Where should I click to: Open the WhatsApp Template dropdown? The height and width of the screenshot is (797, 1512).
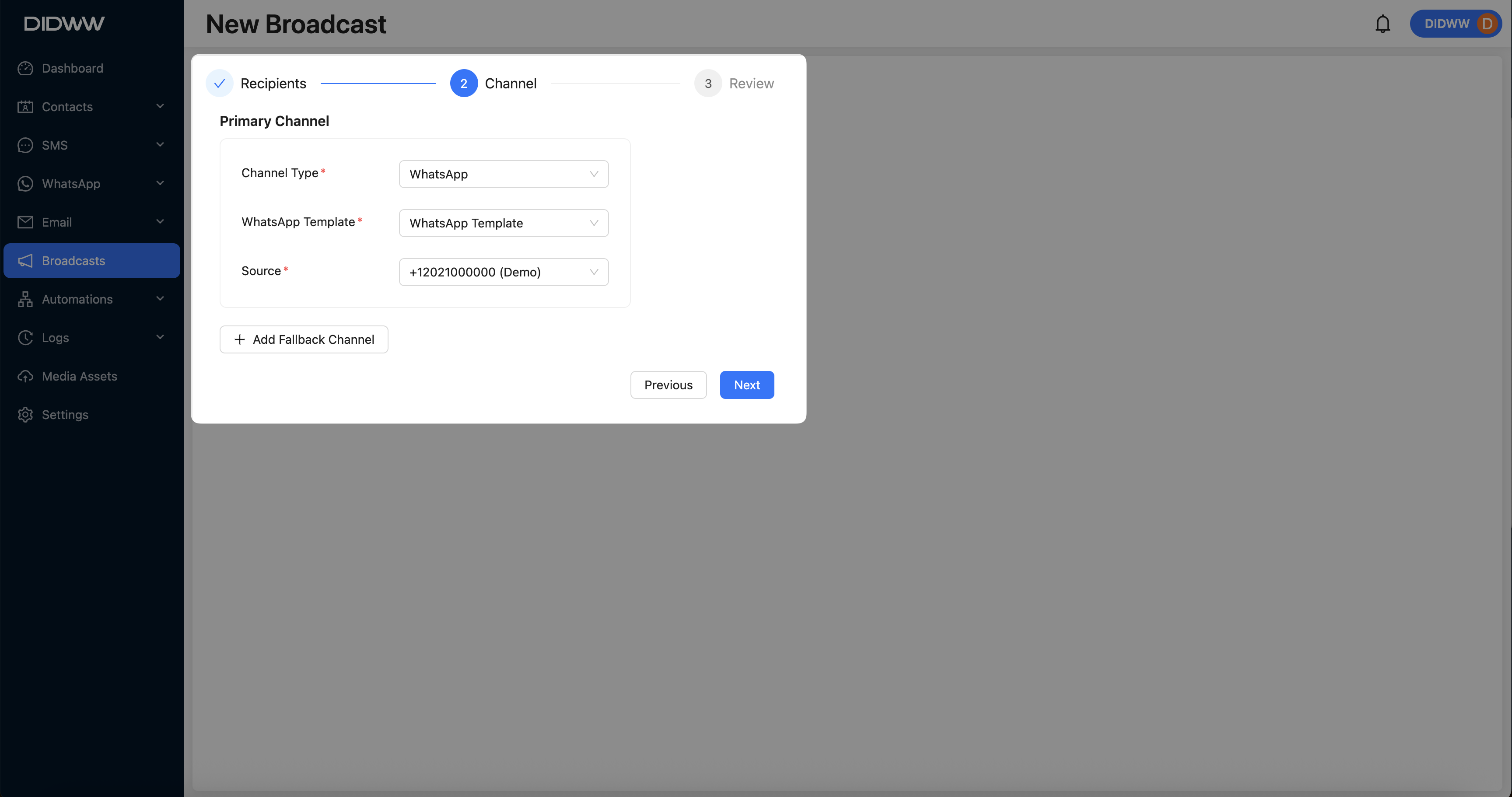503,223
